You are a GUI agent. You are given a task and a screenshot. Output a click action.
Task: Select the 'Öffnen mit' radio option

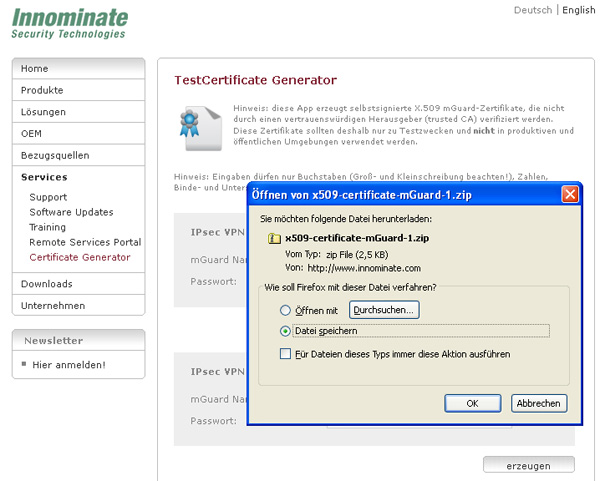(287, 310)
